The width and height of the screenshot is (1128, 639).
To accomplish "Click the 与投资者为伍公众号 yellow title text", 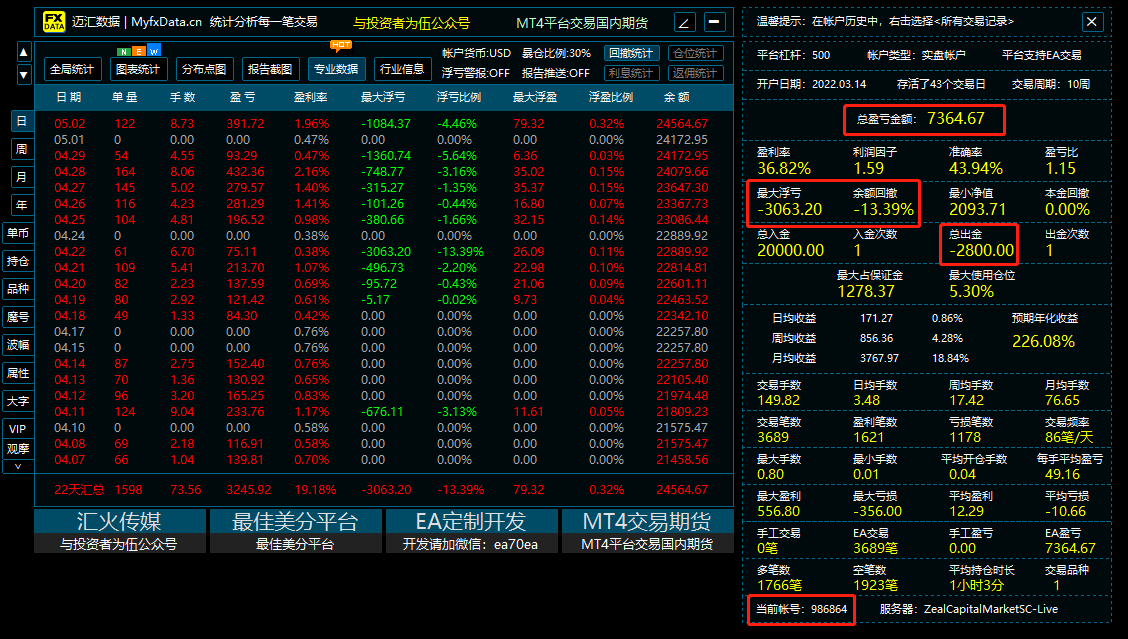I will [411, 23].
